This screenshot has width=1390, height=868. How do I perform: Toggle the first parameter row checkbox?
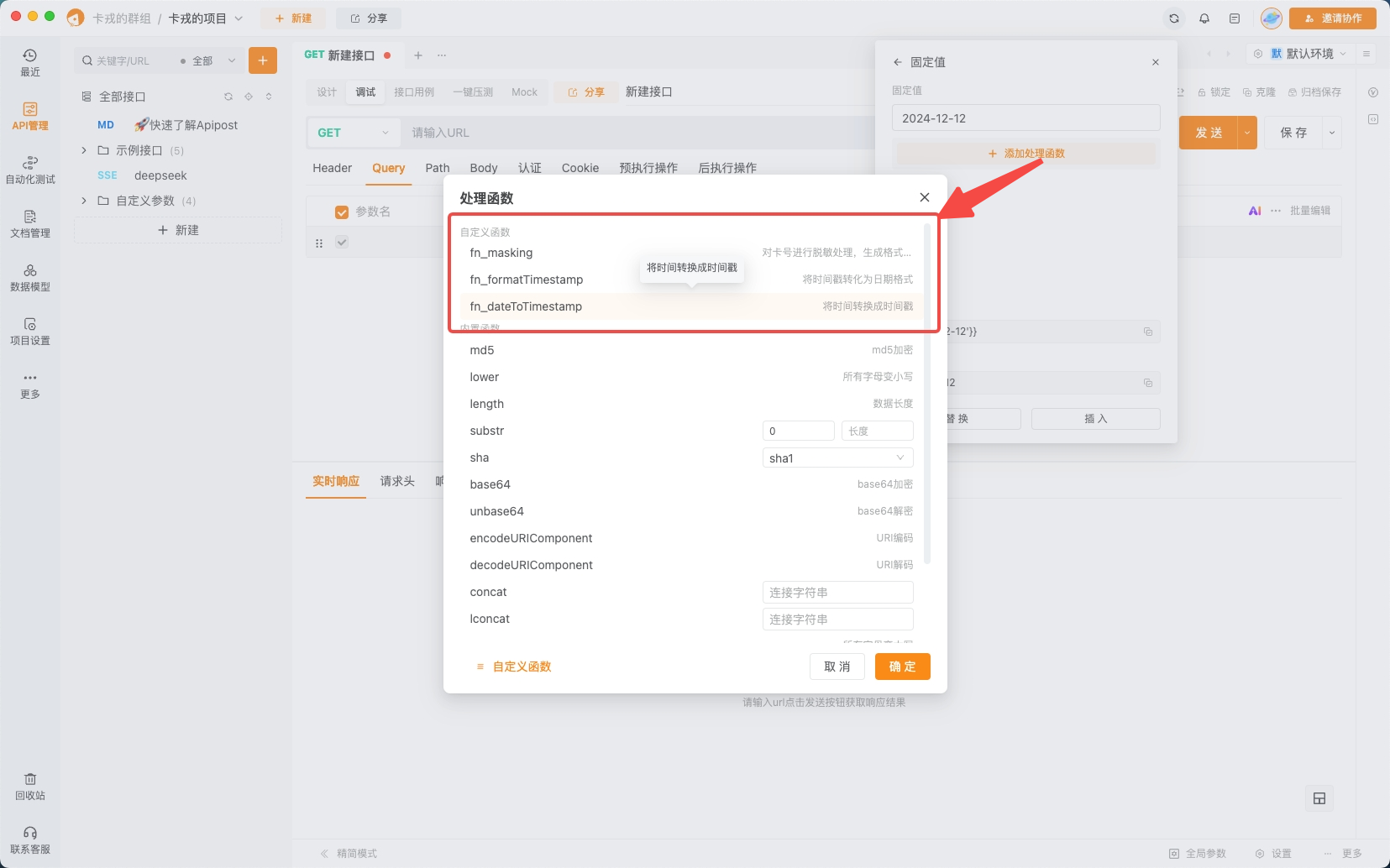point(342,243)
